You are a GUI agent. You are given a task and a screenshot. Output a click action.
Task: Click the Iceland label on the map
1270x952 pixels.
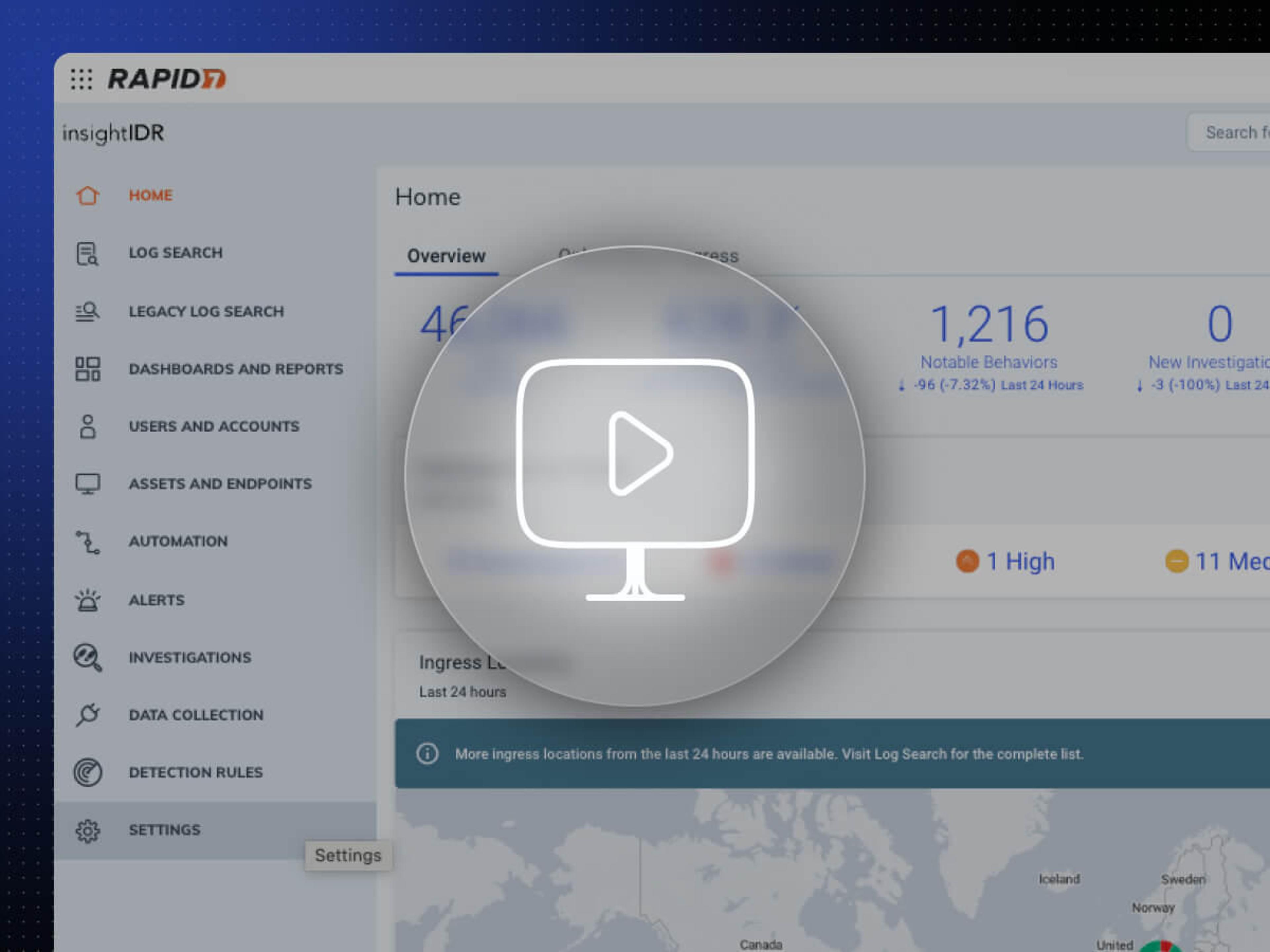click(1059, 879)
